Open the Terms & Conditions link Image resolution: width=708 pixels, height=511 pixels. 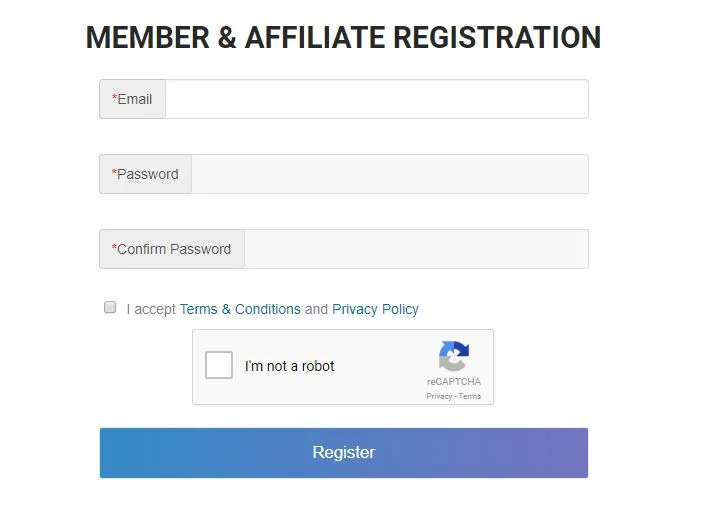point(240,309)
